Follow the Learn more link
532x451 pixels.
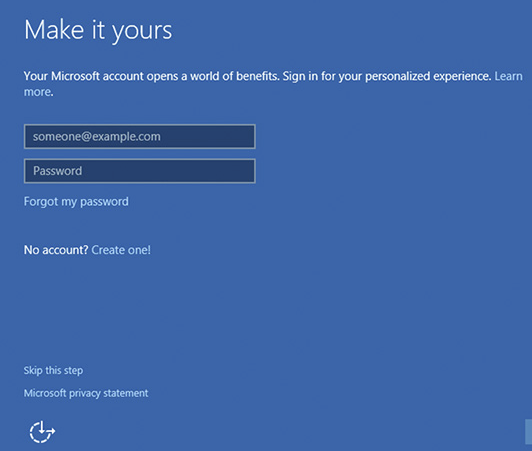[x=508, y=76]
